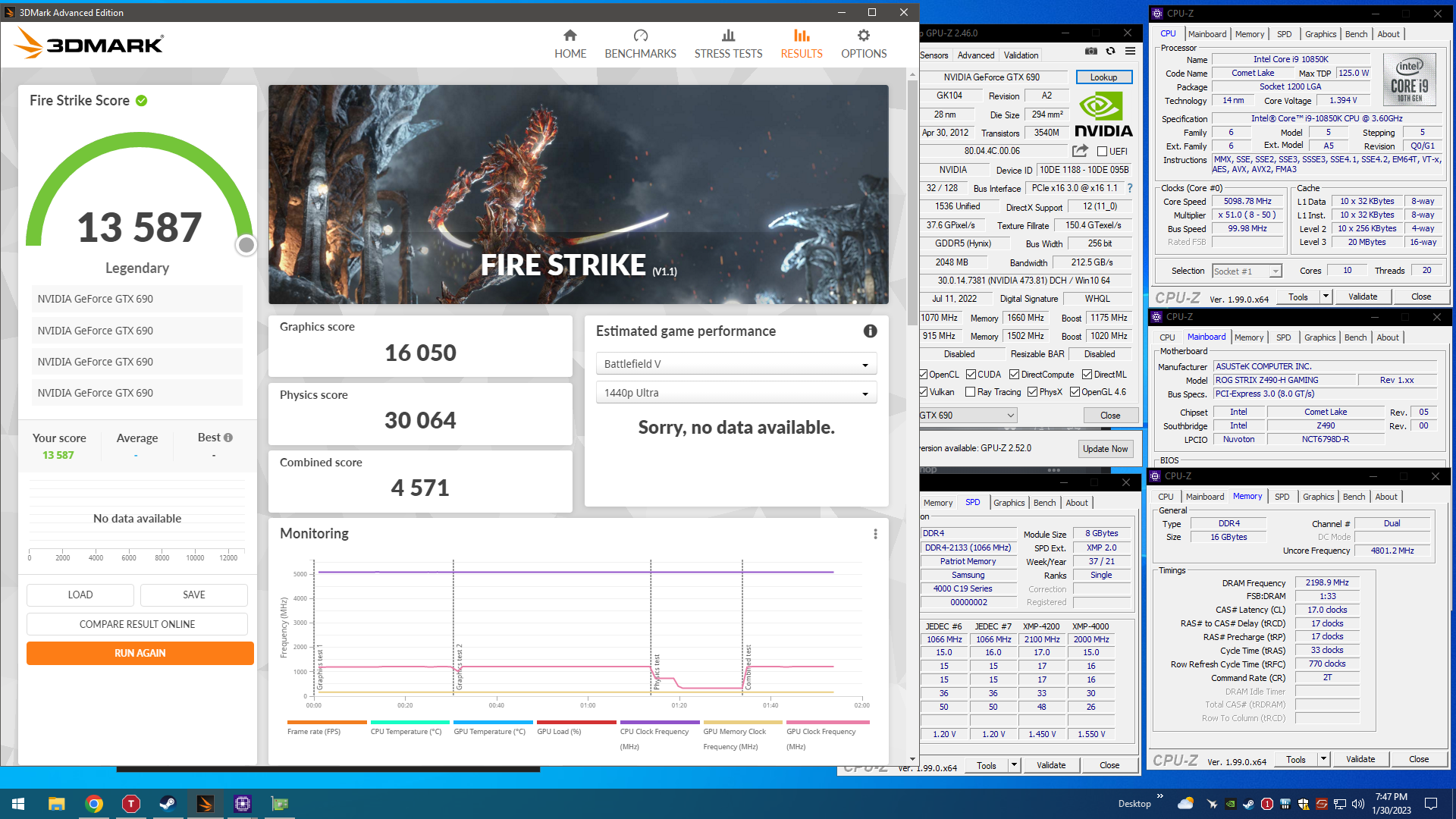Click the RUN AGAIN button
The image size is (1456, 819).
click(x=140, y=653)
